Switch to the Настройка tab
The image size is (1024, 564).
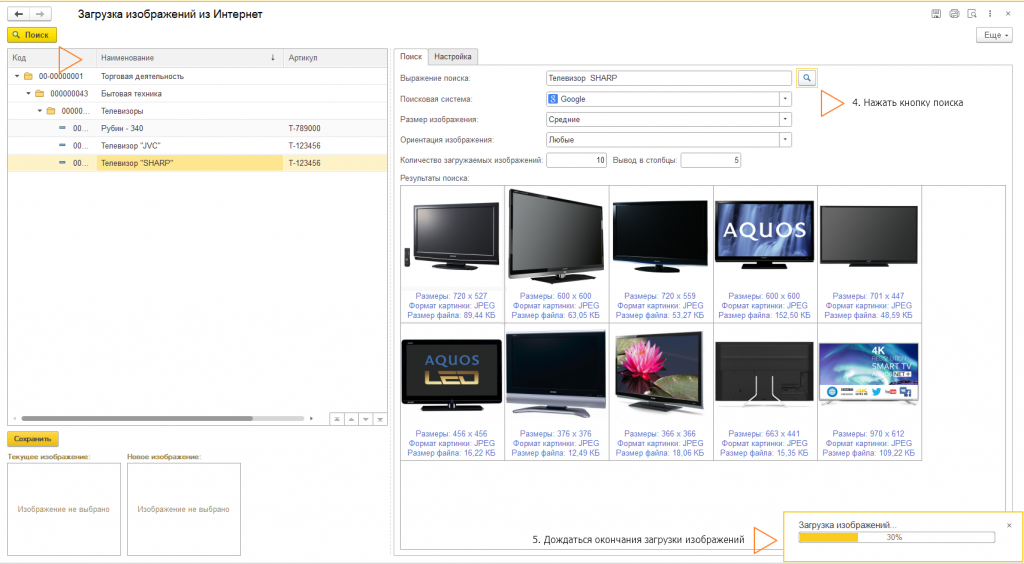tap(453, 56)
